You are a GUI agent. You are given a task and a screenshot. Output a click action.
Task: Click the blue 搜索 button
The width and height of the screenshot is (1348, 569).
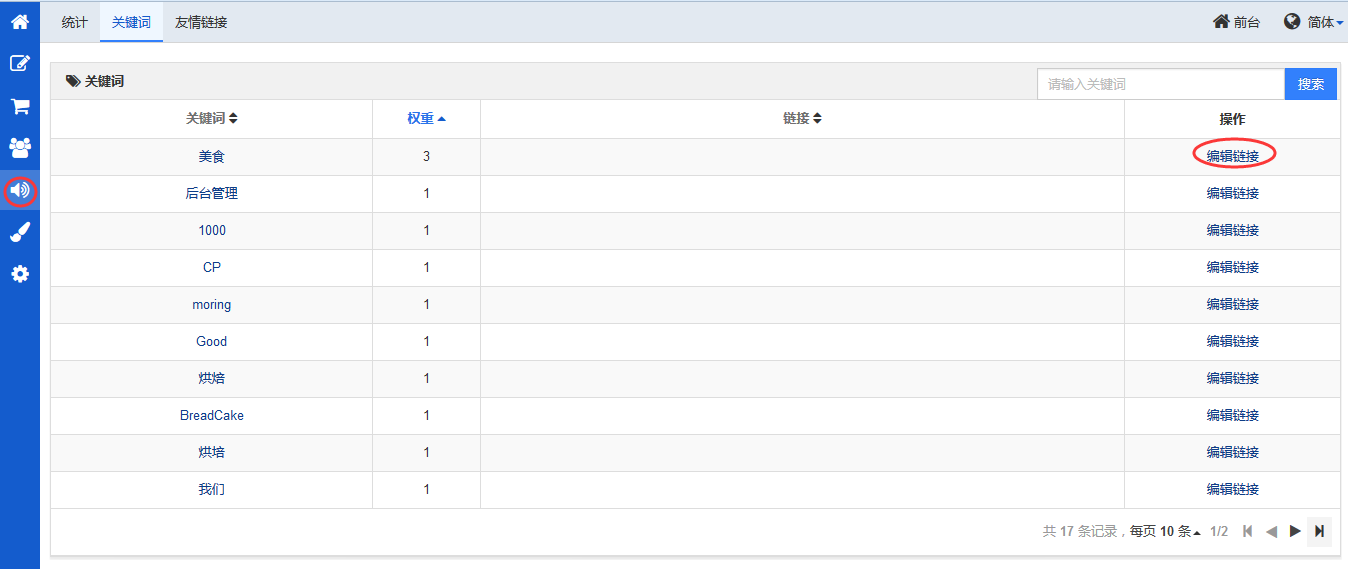click(x=1311, y=84)
